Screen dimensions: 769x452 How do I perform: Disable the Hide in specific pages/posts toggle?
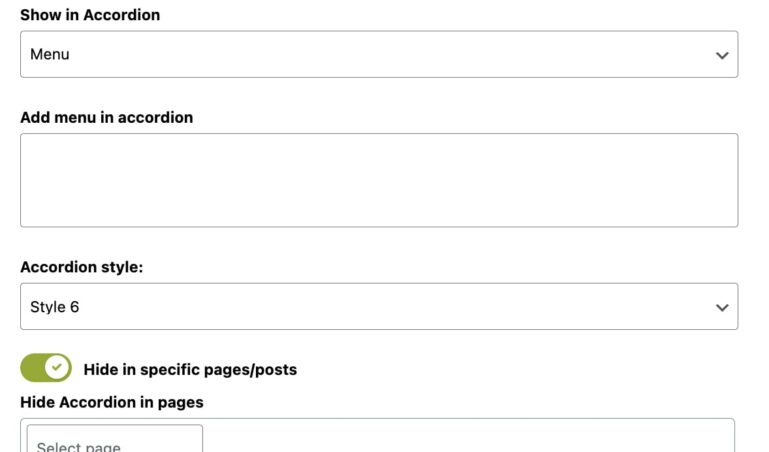tap(46, 368)
